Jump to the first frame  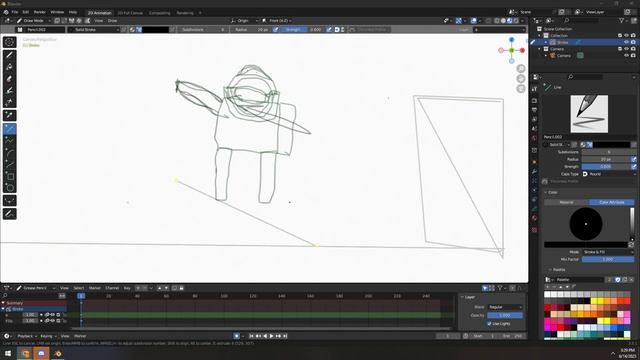tap(251, 336)
